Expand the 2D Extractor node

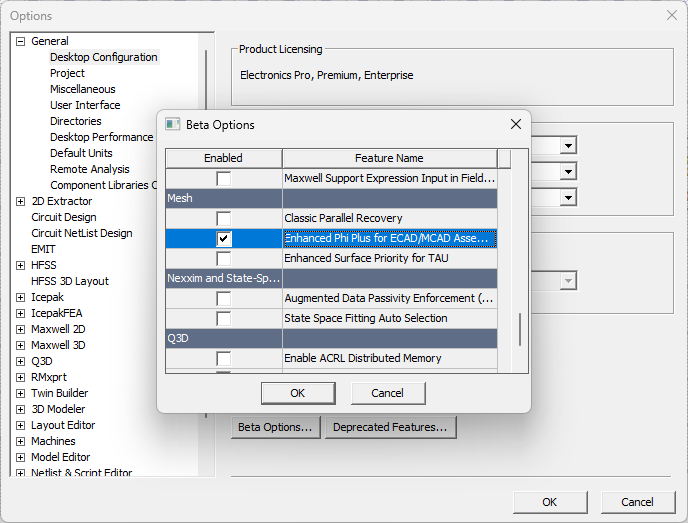[x=20, y=201]
